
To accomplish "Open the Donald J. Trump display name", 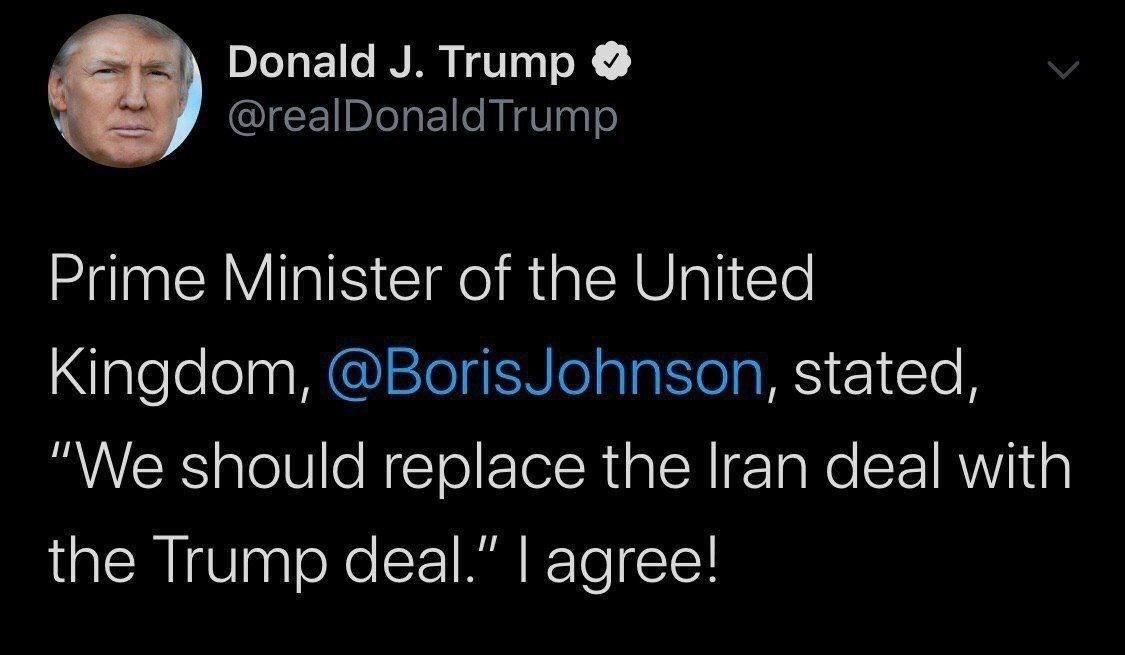I will (402, 65).
